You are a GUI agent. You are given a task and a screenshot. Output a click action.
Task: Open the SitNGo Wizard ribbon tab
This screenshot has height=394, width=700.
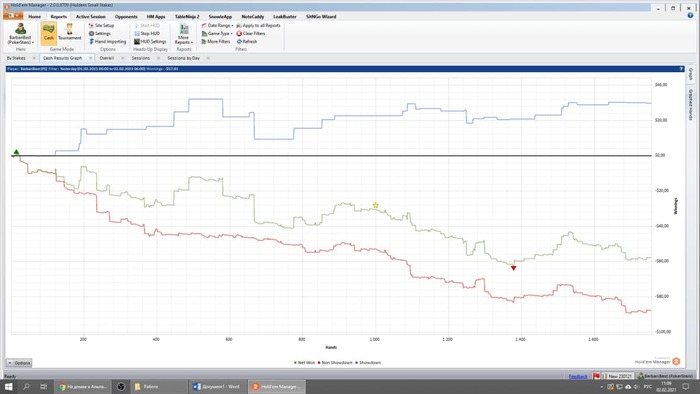point(321,17)
